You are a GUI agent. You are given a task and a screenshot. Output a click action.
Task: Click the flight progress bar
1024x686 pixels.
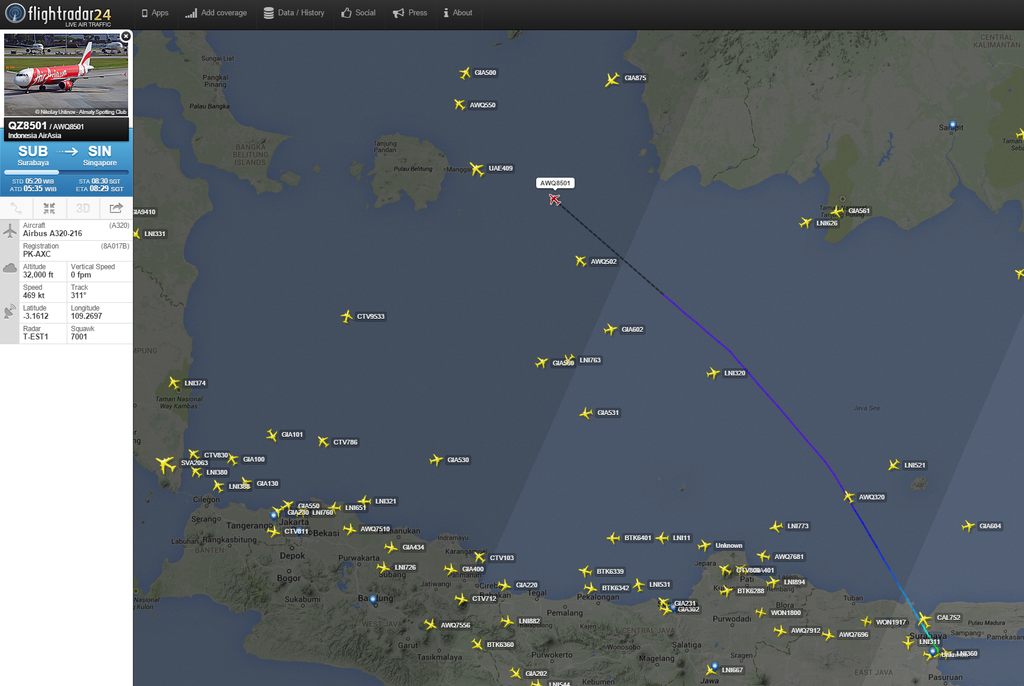point(66,172)
